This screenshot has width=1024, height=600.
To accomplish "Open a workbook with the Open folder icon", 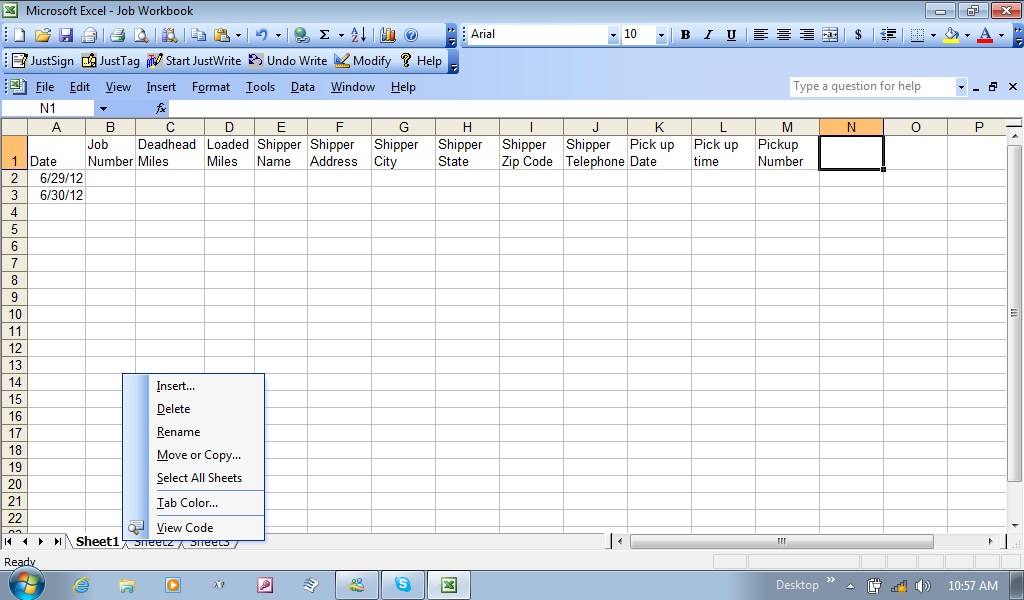I will pos(43,35).
